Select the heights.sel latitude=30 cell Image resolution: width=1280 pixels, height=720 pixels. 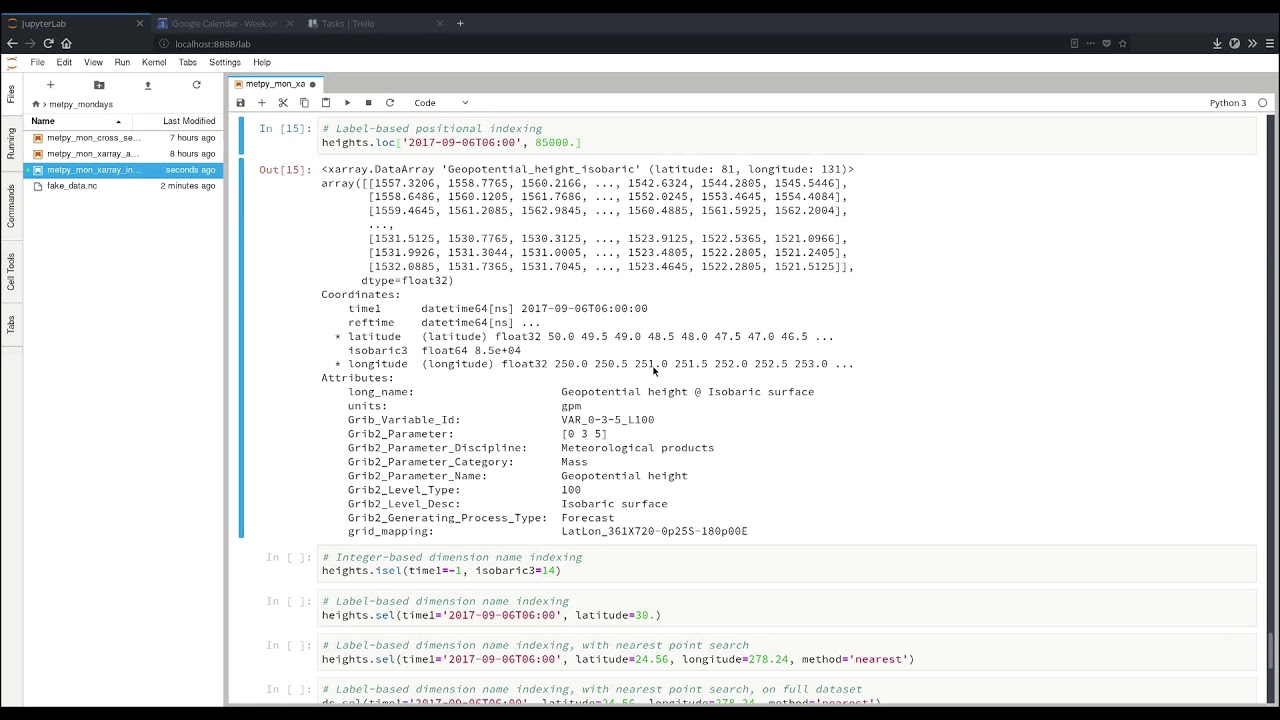787,608
